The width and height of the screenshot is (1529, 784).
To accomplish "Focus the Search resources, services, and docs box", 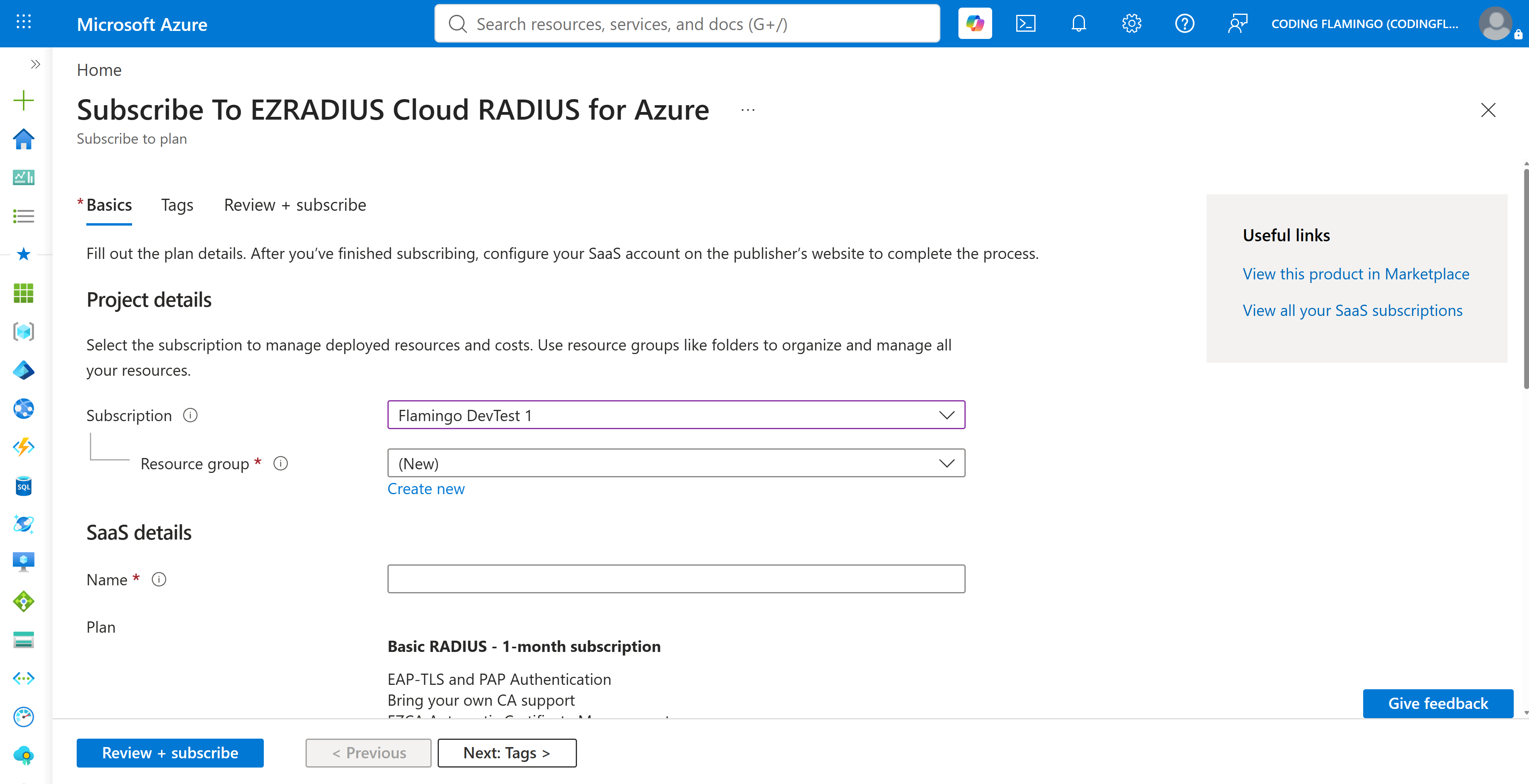I will [x=687, y=24].
